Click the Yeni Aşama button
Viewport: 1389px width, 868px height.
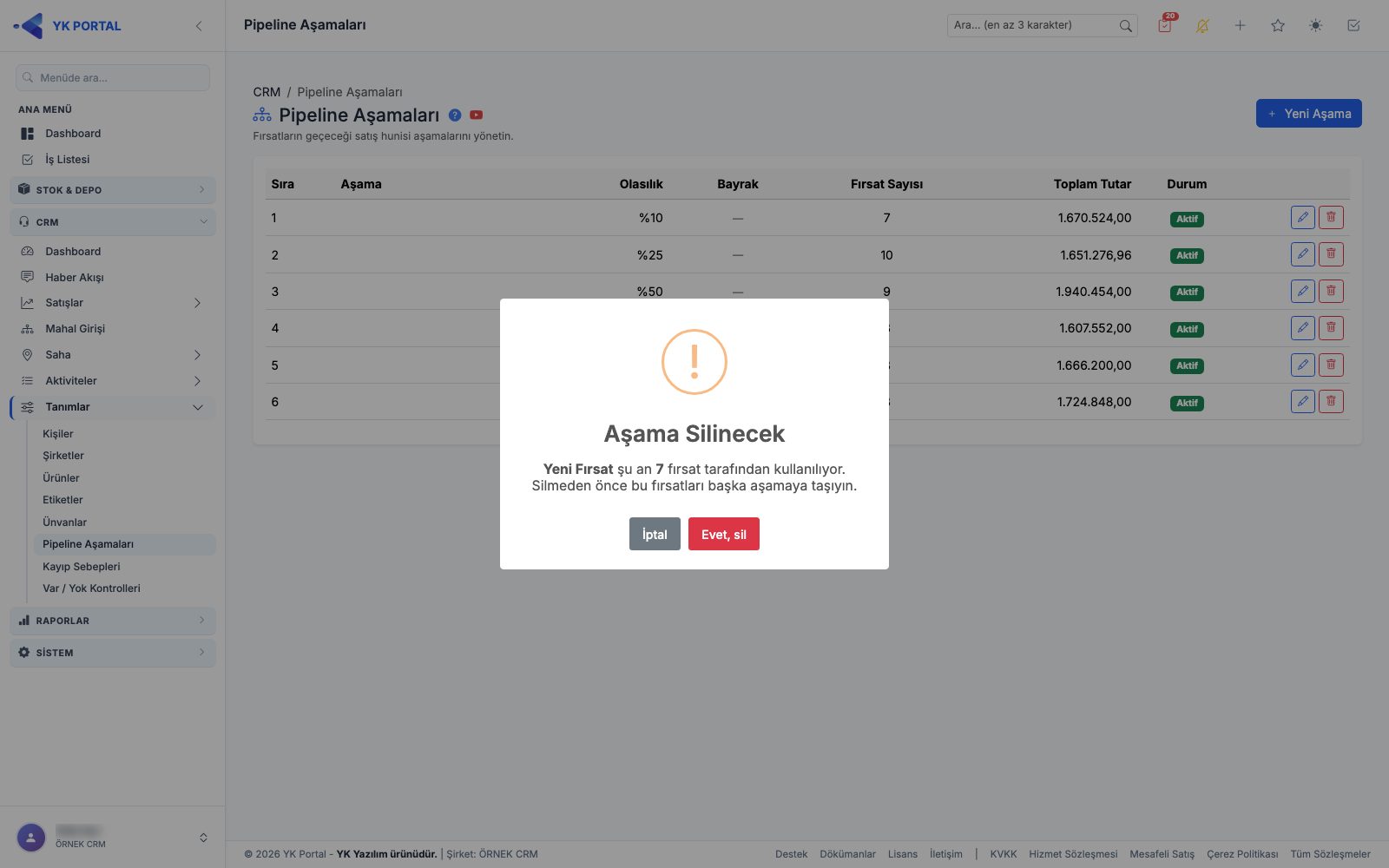1308,114
